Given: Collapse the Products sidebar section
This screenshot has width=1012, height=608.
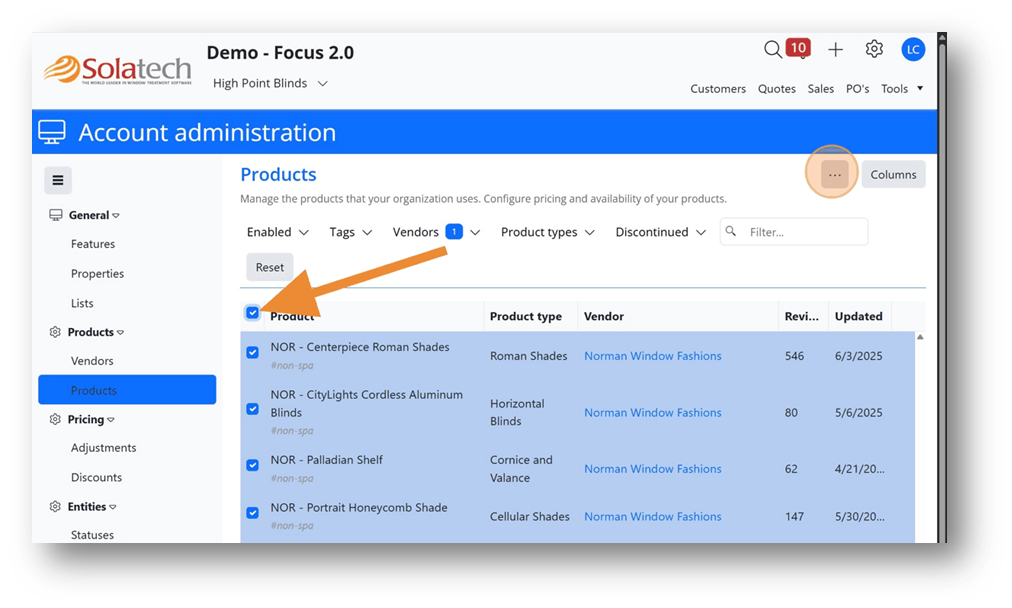Looking at the screenshot, I should click(x=96, y=332).
